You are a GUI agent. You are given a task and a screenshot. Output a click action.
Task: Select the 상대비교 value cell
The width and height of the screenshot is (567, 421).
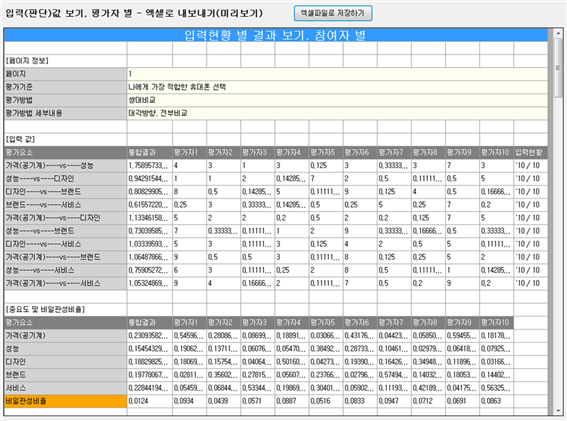[x=337, y=100]
